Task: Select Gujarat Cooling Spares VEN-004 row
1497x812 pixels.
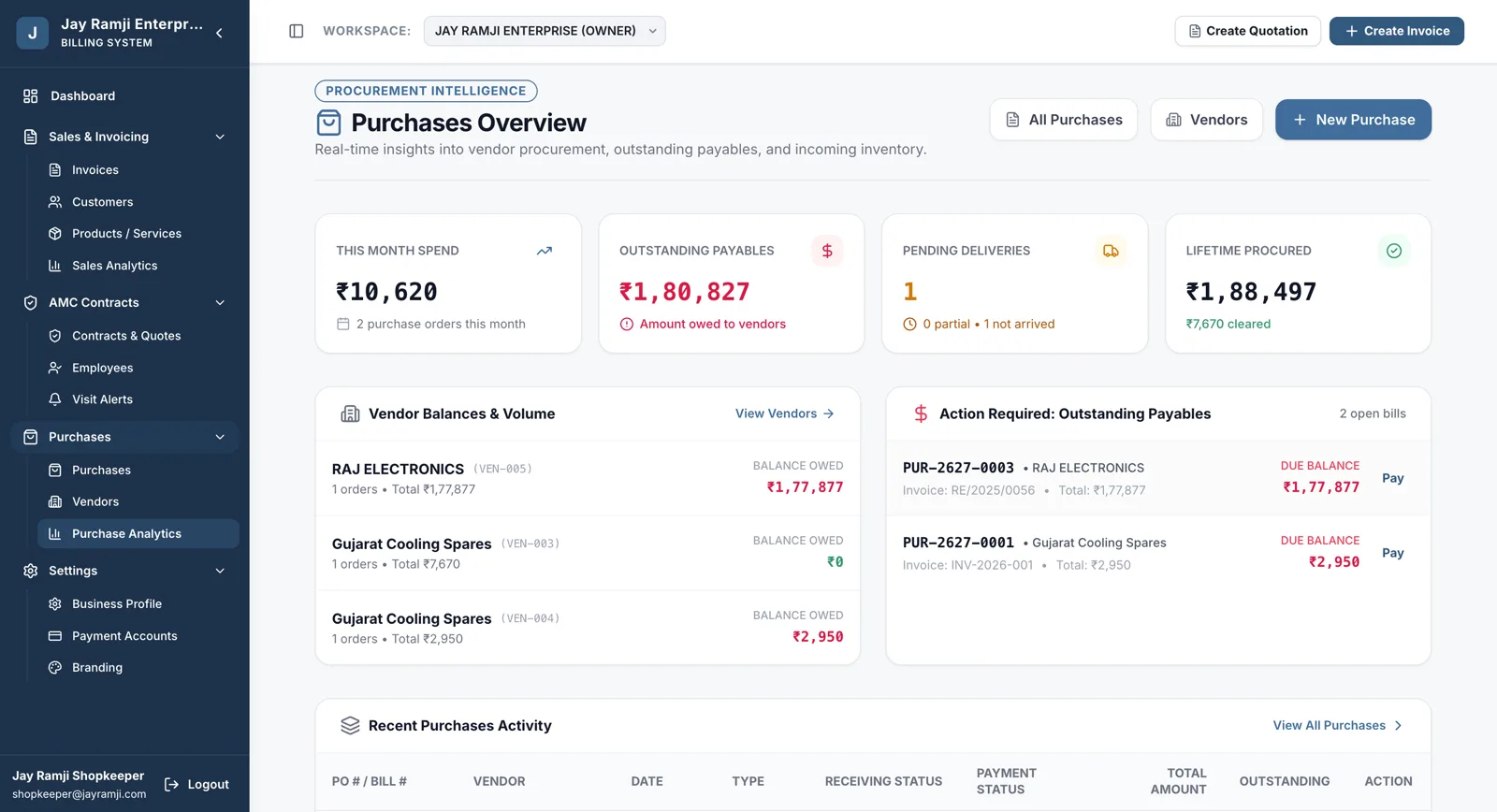Action: (x=588, y=628)
